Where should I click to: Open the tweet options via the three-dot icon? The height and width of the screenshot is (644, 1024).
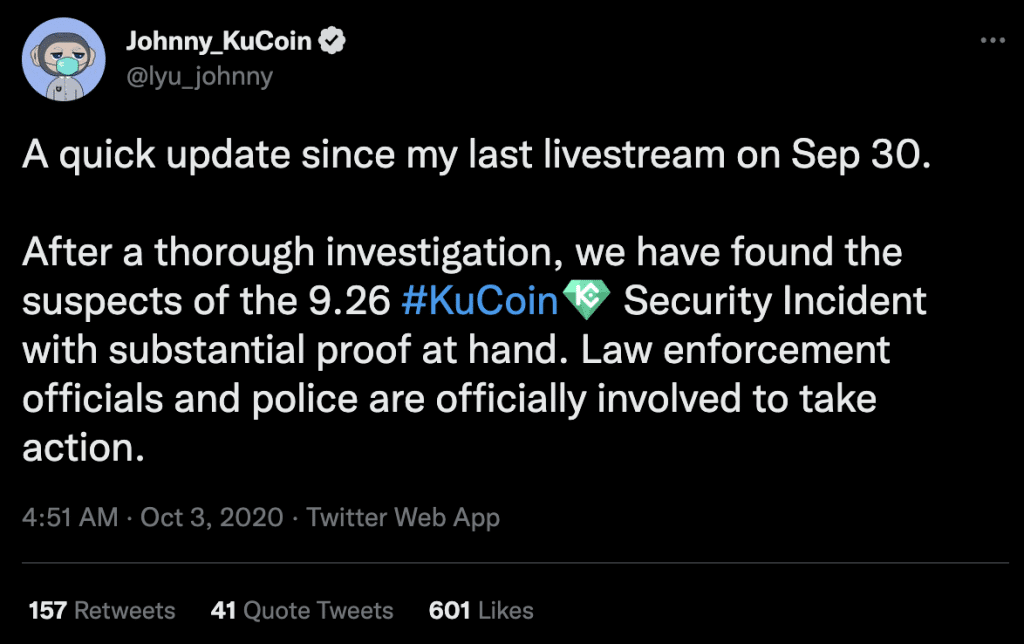coord(993,40)
